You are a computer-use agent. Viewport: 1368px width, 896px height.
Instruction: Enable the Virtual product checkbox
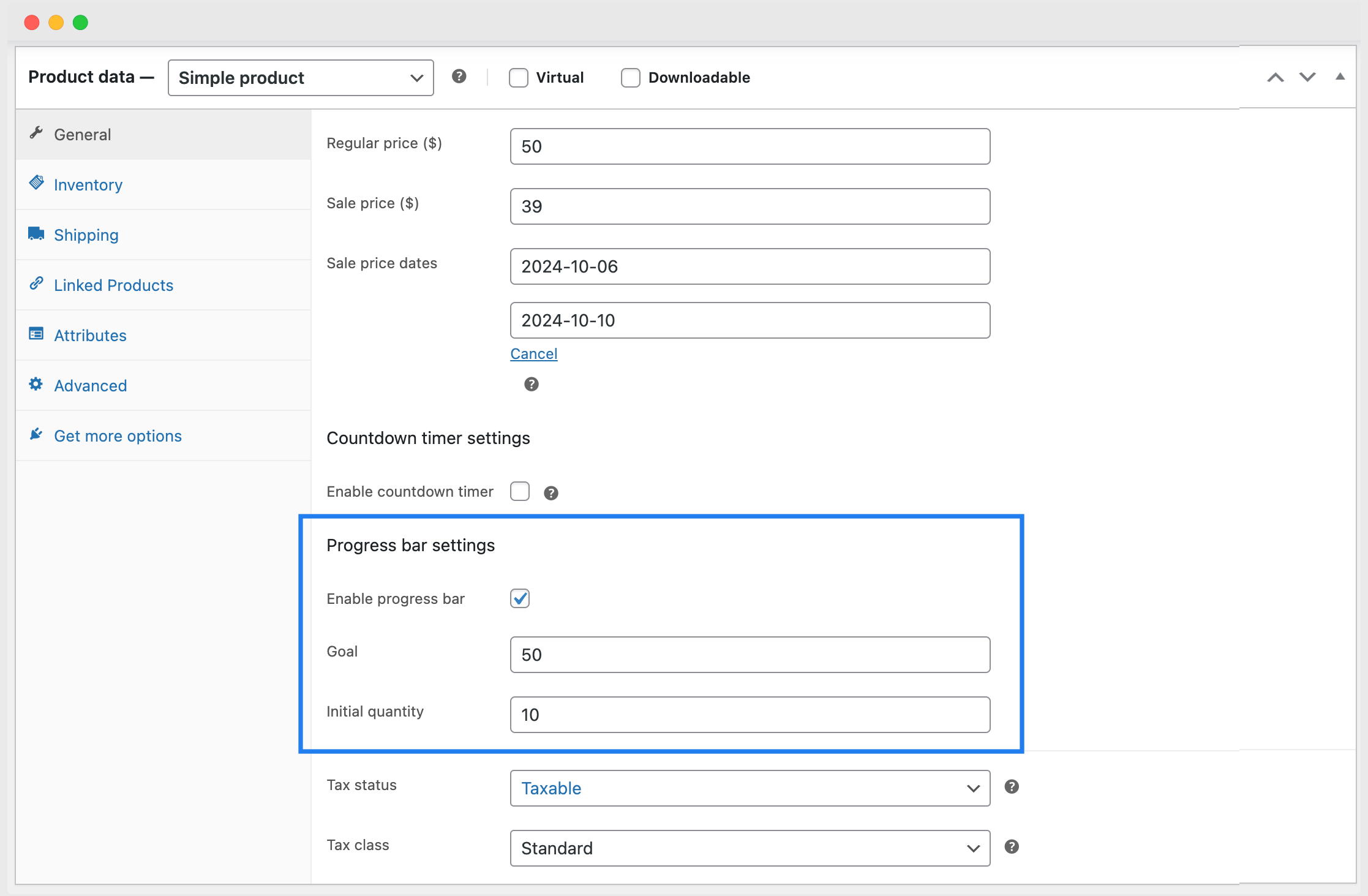(x=518, y=77)
